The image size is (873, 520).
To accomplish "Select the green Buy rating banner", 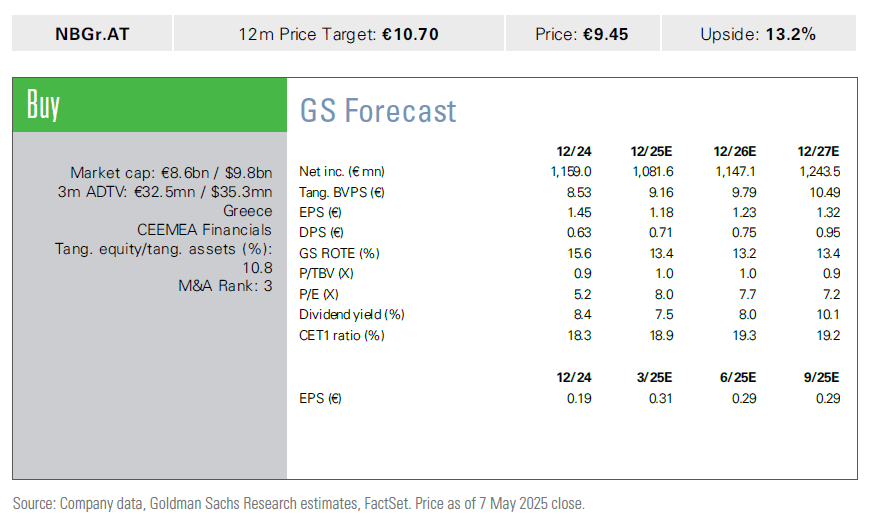I will pyautogui.click(x=149, y=105).
